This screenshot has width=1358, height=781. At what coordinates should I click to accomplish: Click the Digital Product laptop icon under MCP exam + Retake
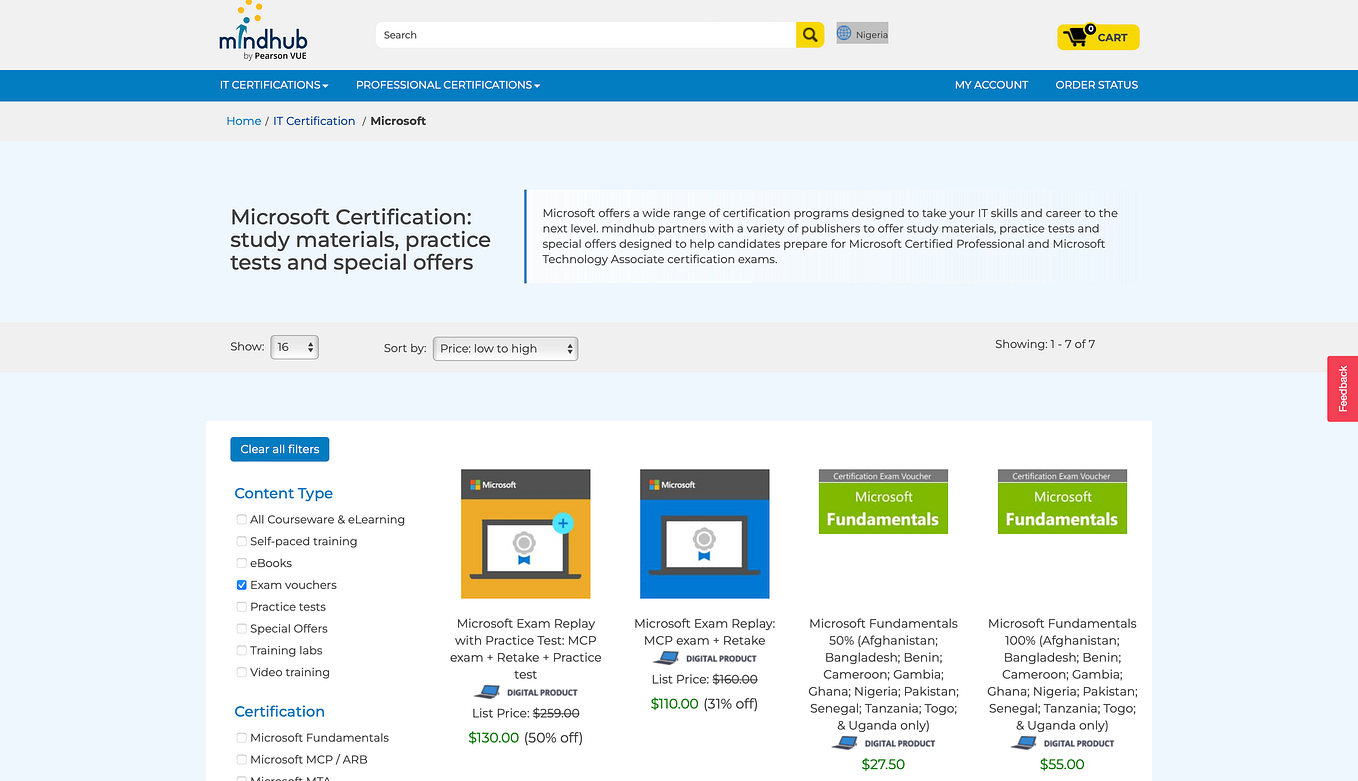tap(666, 658)
